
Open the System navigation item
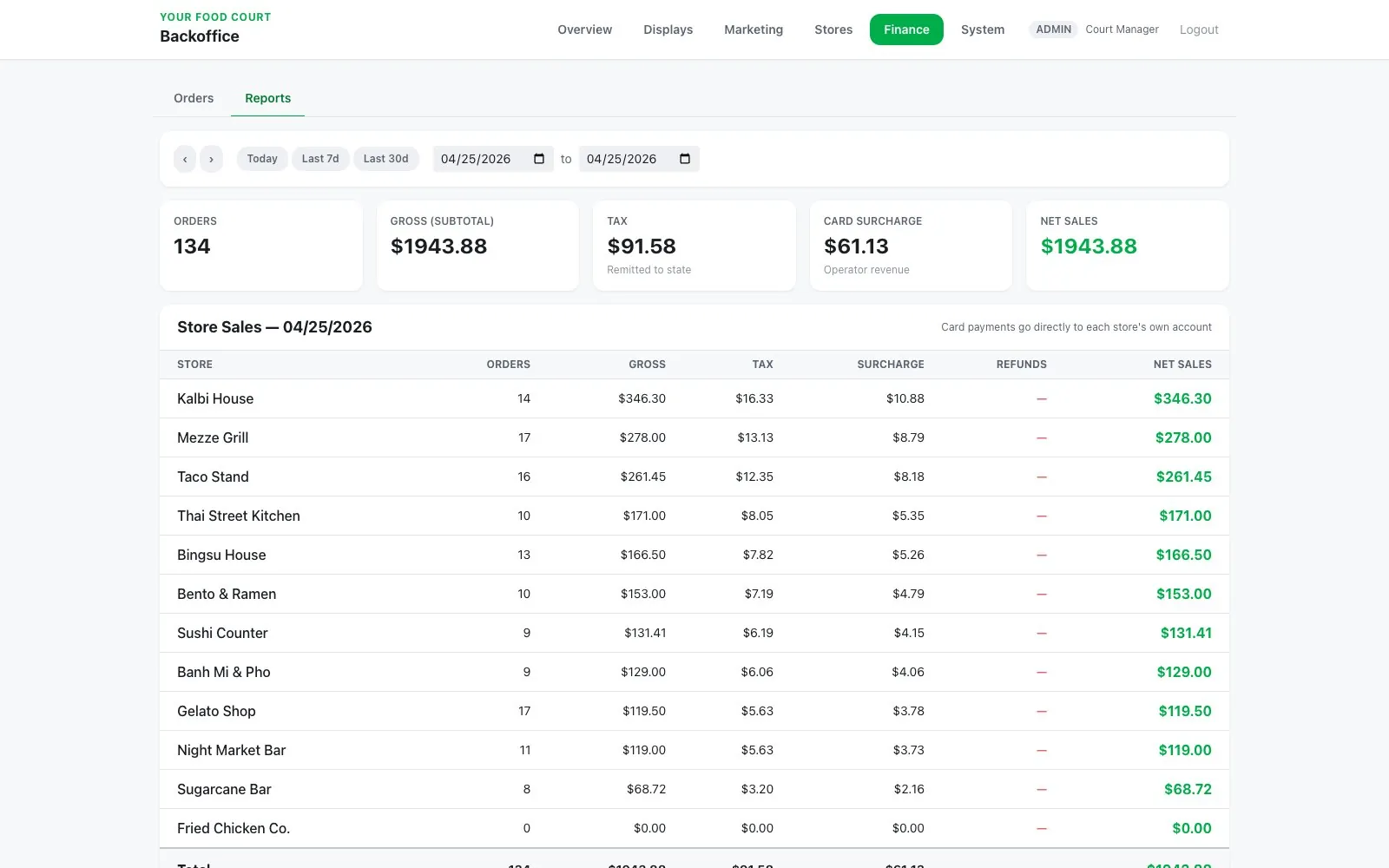[983, 30]
